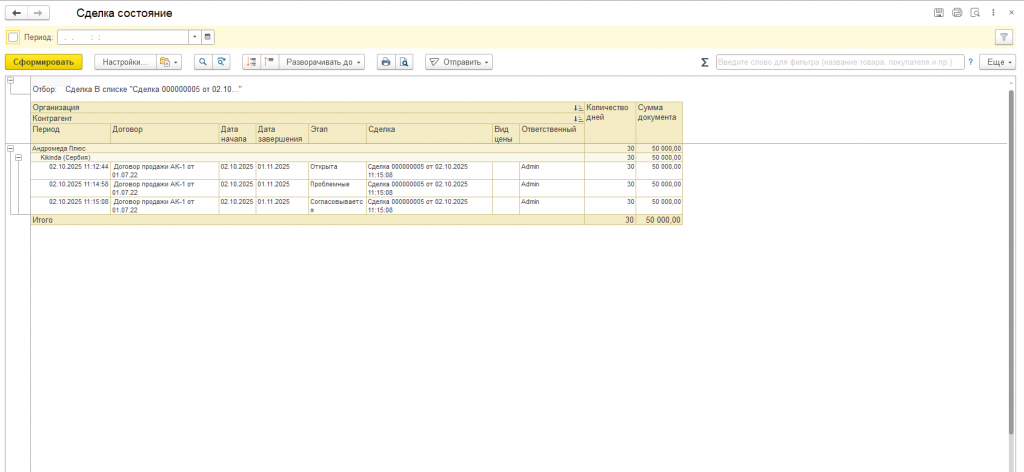Click the Сформировать button
This screenshot has width=1024, height=472.
[x=43, y=62]
